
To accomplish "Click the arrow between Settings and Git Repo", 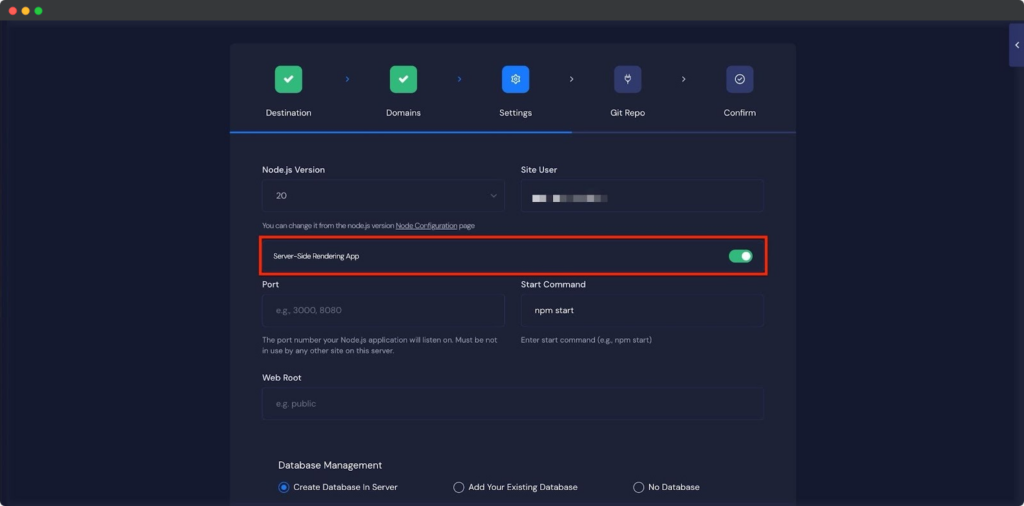I will pos(572,79).
